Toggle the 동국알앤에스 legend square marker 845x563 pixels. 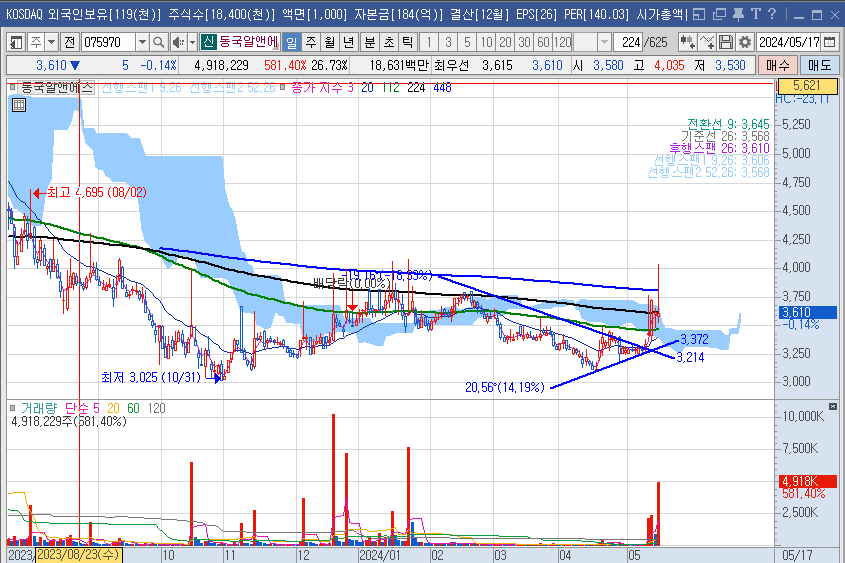point(13,87)
